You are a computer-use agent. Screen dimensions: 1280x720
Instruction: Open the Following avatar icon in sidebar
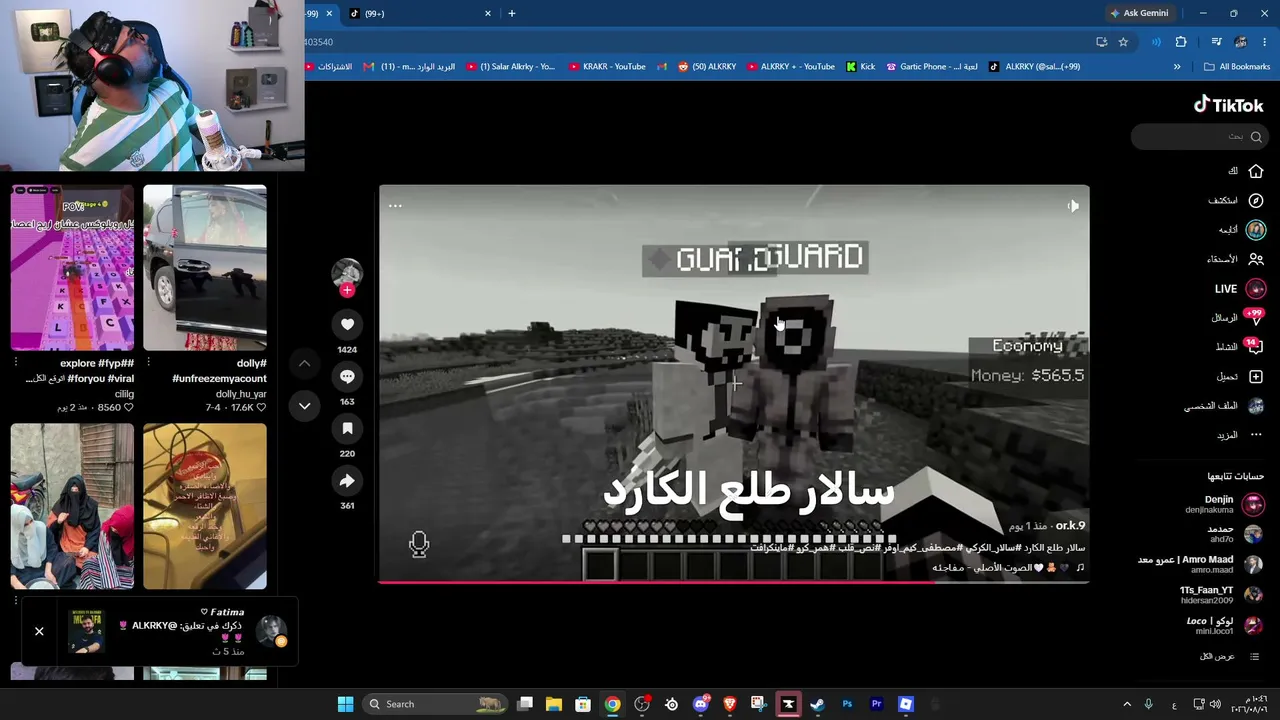click(x=1255, y=229)
